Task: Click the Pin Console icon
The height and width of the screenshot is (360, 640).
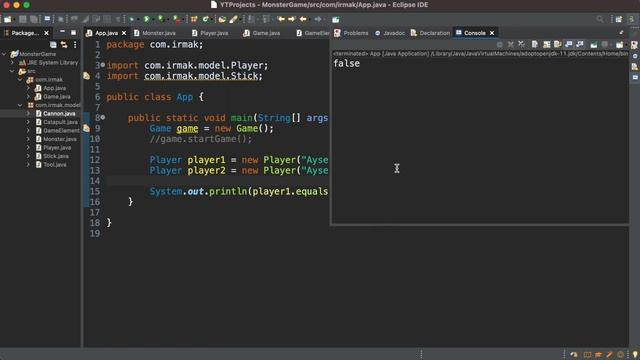Action: tap(593, 44)
